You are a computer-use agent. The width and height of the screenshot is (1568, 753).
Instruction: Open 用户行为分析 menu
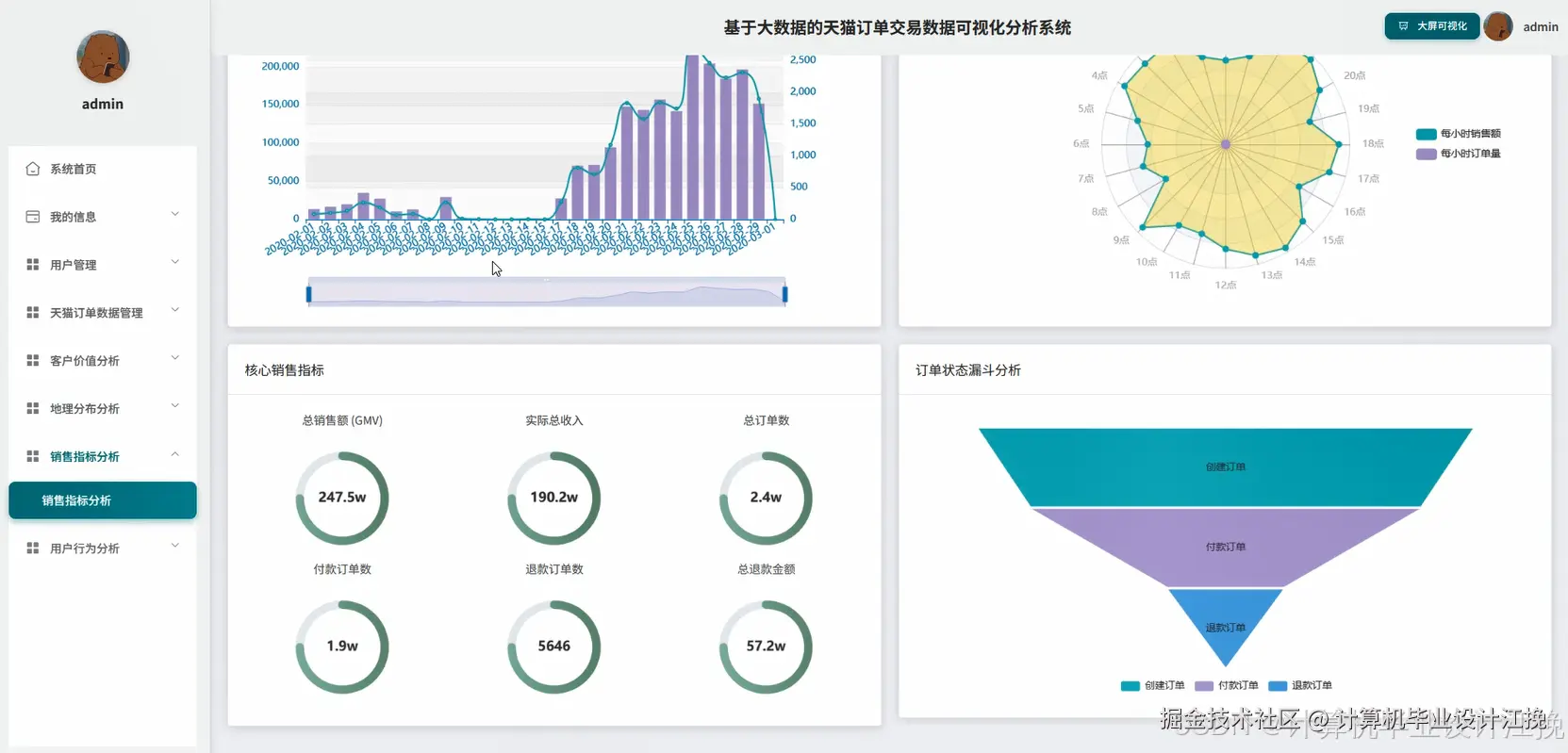pyautogui.click(x=103, y=548)
